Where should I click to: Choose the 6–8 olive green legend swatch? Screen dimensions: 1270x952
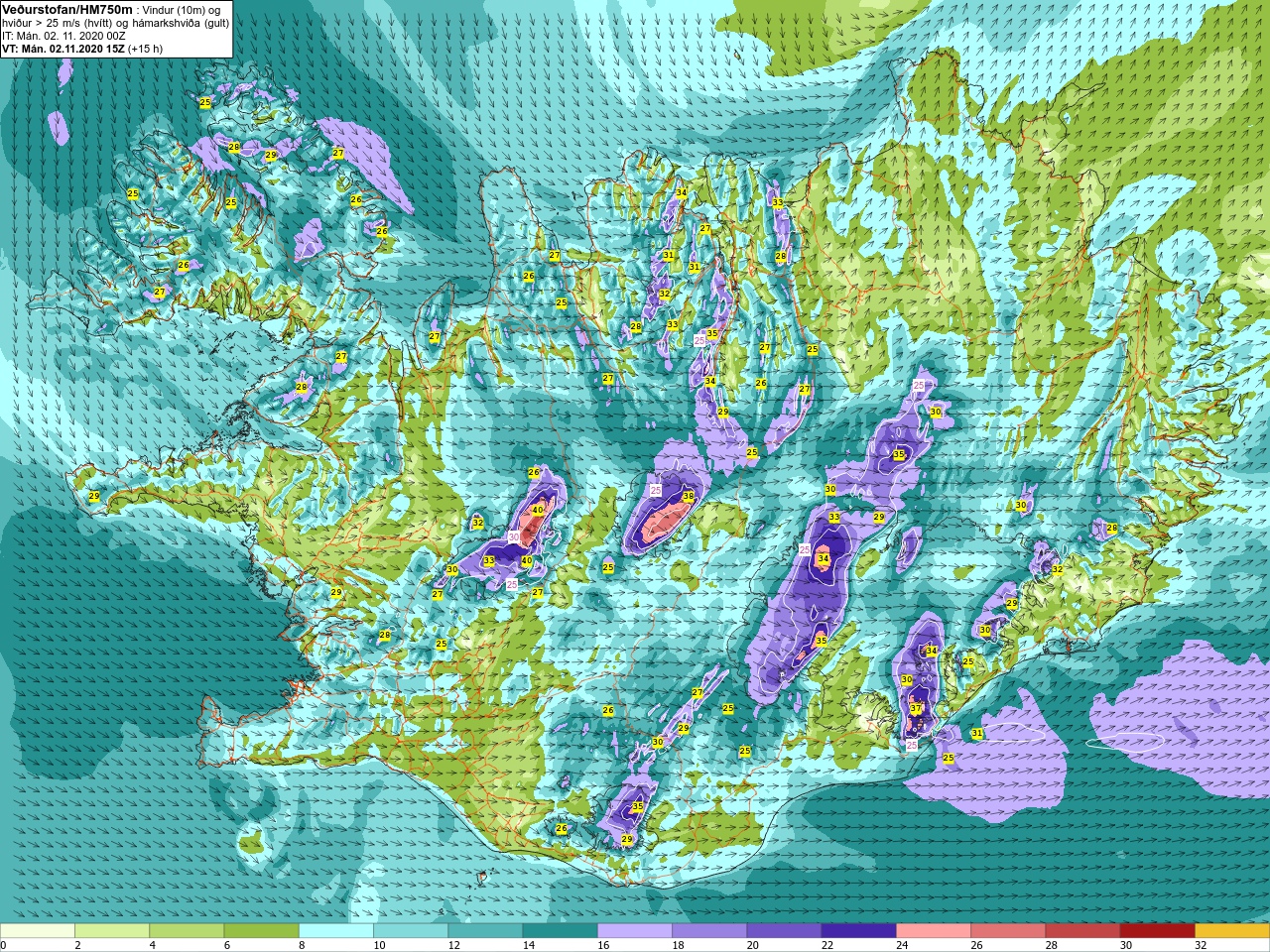[261, 931]
